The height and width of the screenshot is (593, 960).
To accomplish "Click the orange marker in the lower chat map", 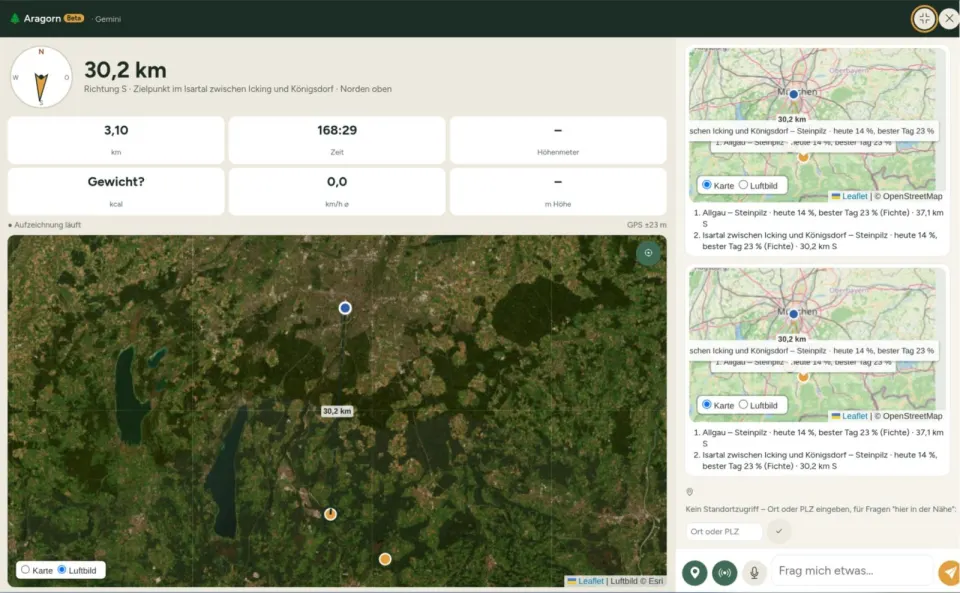I will tap(803, 377).
